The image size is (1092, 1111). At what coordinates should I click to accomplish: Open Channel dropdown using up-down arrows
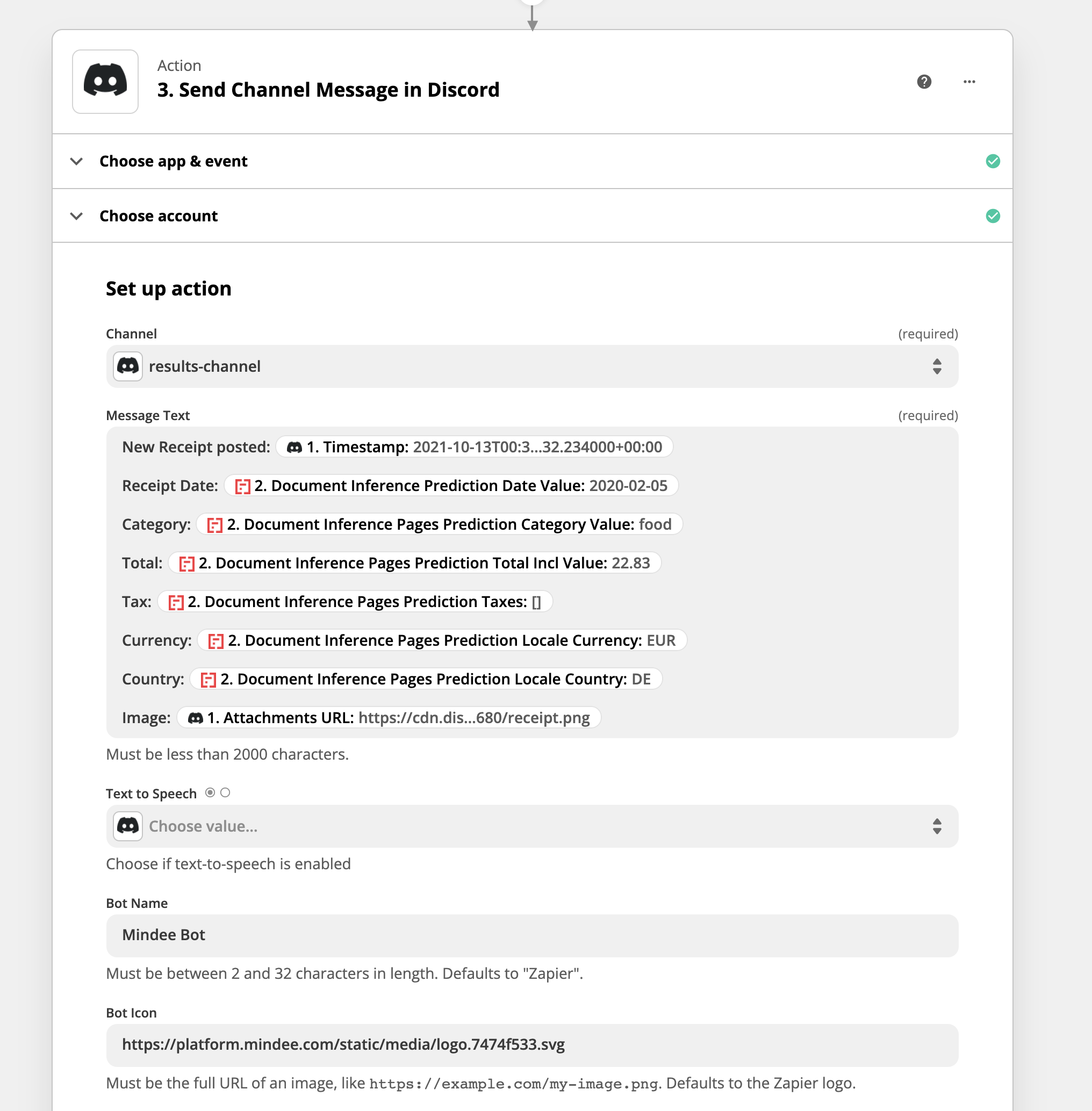[937, 366]
